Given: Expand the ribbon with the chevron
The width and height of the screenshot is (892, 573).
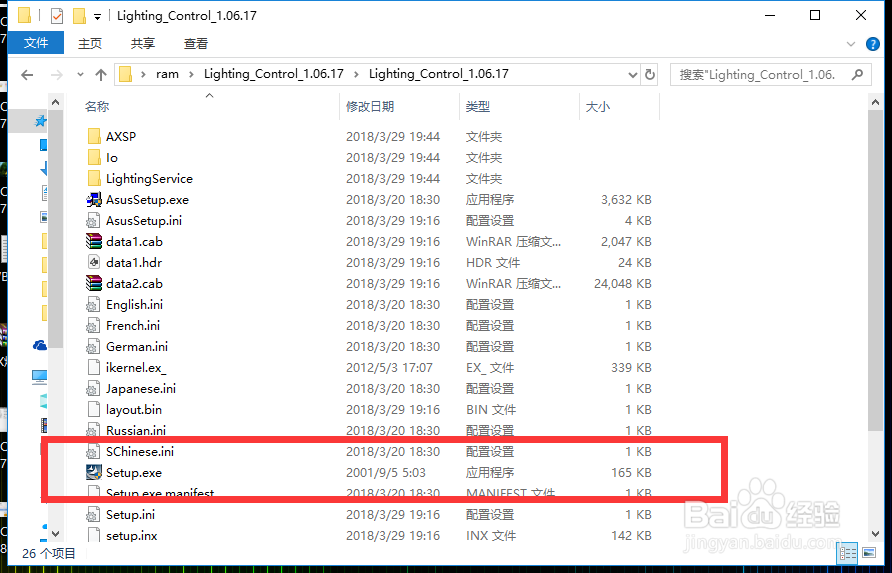Looking at the screenshot, I should (x=851, y=44).
